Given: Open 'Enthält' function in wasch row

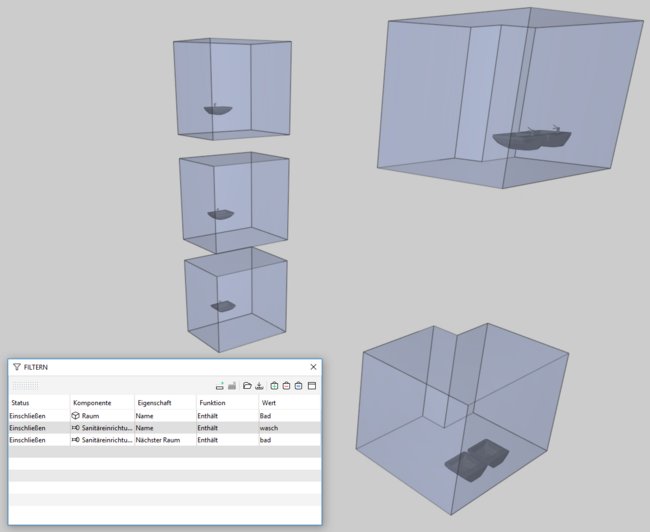Looking at the screenshot, I should 227,428.
